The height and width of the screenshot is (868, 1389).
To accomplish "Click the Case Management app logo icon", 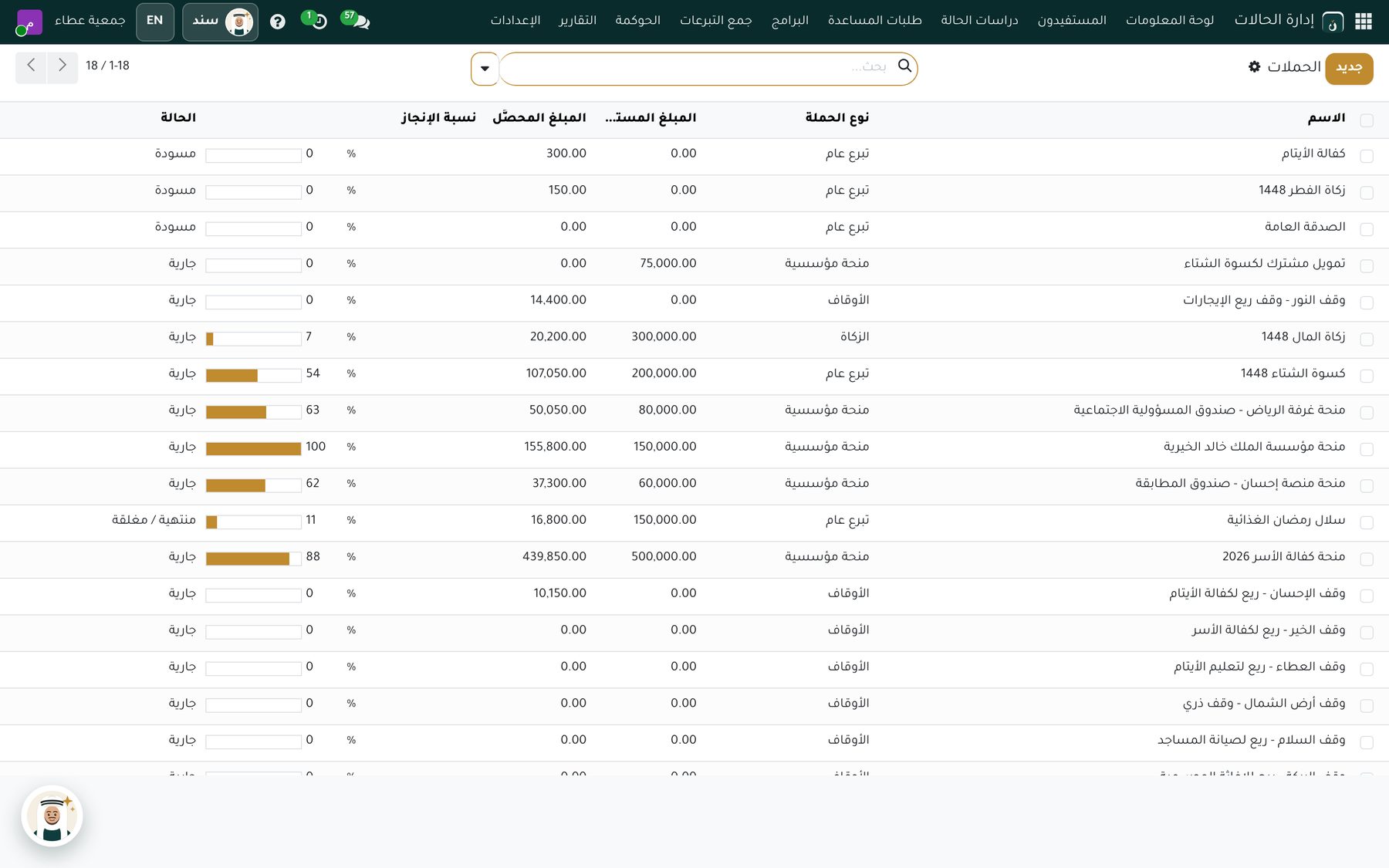I will tap(1333, 22).
